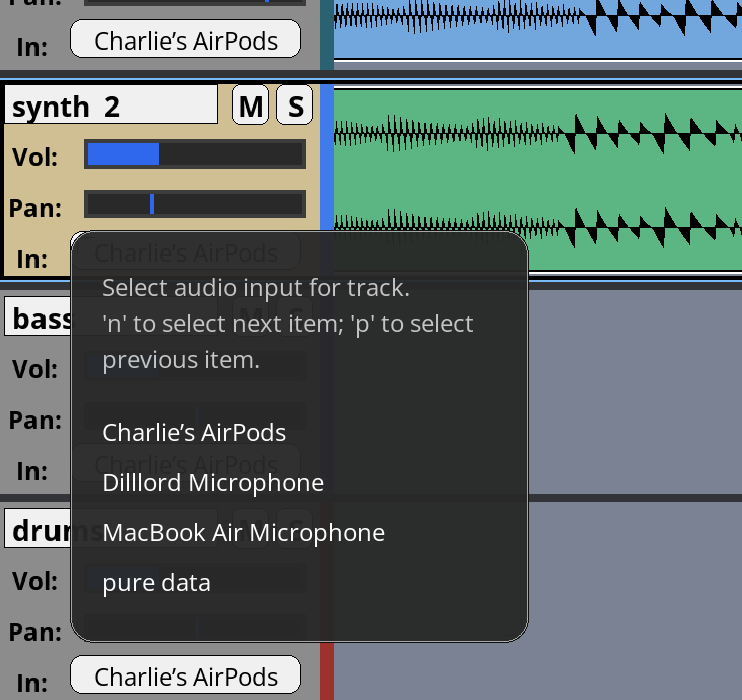Click the drums track name field
The image size is (742, 700).
[38, 529]
